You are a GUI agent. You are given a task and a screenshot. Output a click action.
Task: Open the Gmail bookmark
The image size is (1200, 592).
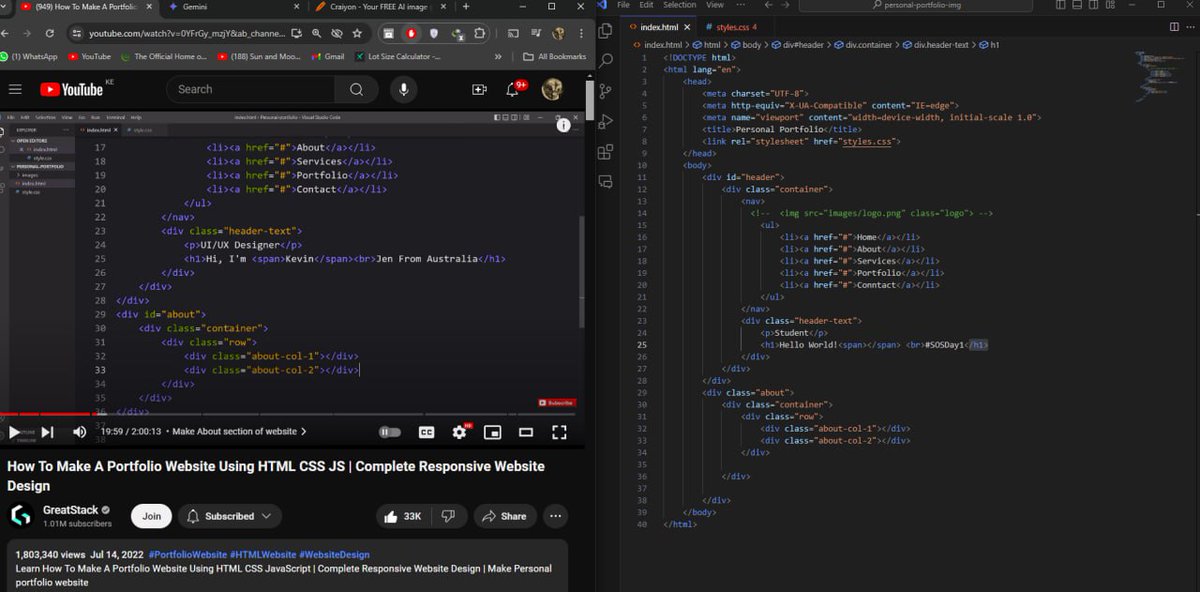[x=327, y=57]
